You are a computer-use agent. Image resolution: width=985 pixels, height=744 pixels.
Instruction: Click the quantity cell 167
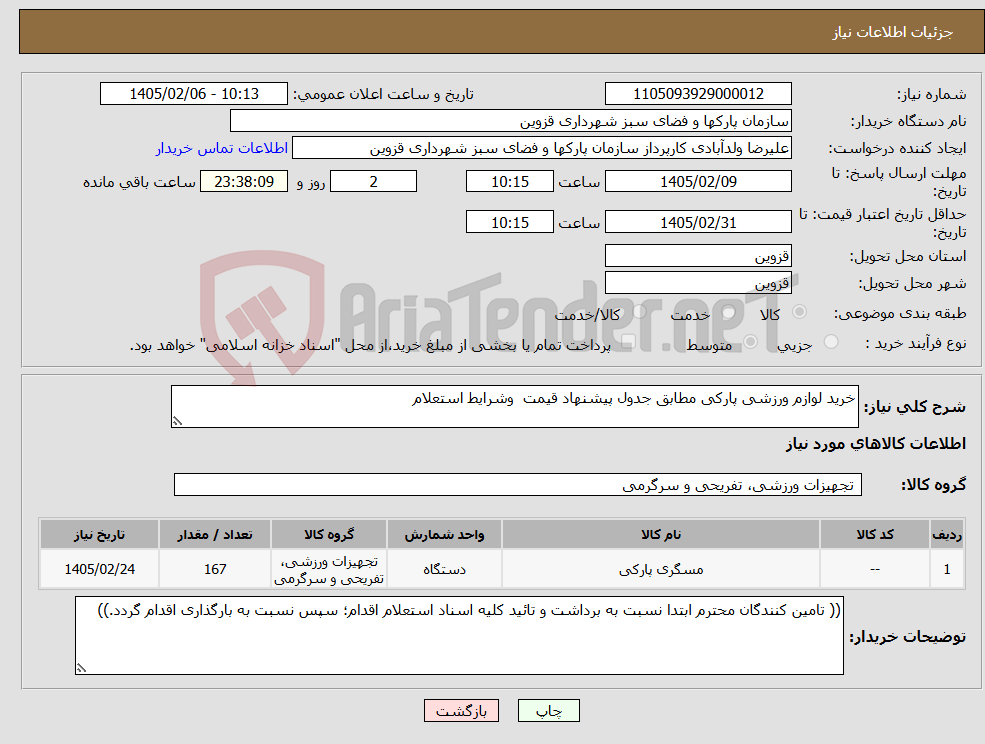[215, 569]
